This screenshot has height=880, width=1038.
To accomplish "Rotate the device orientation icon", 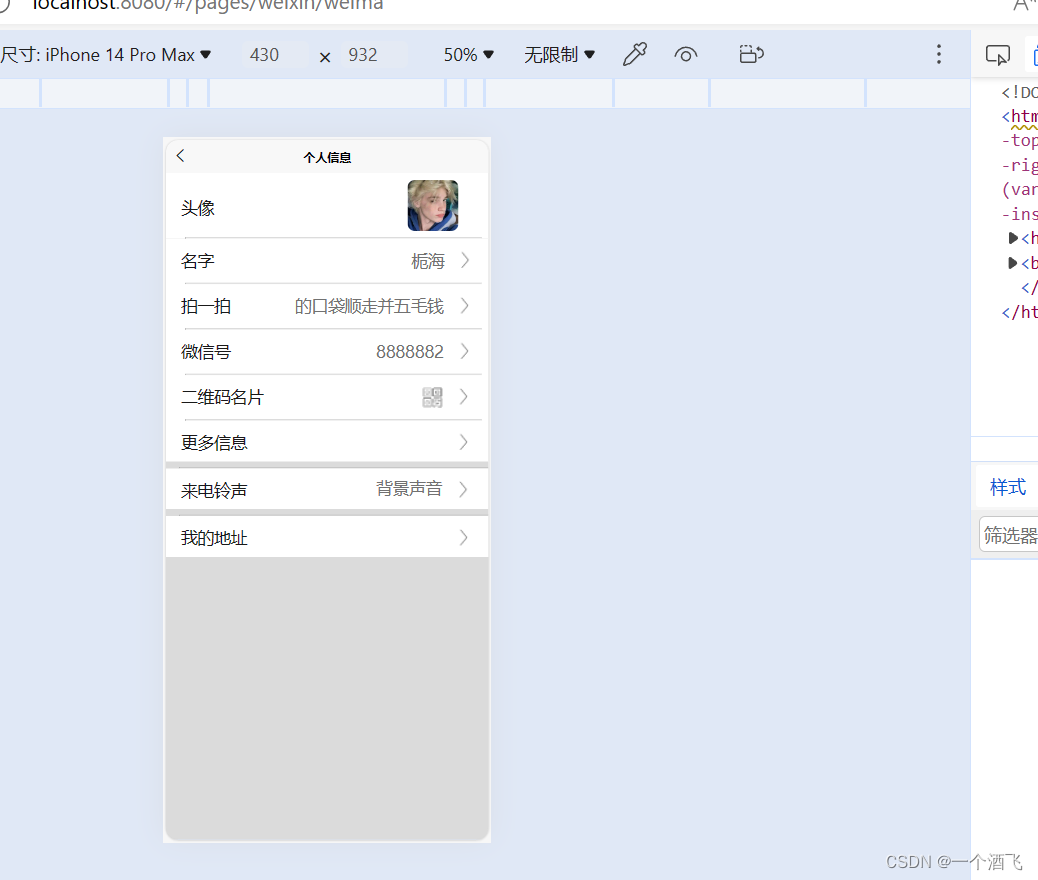I will 751,54.
